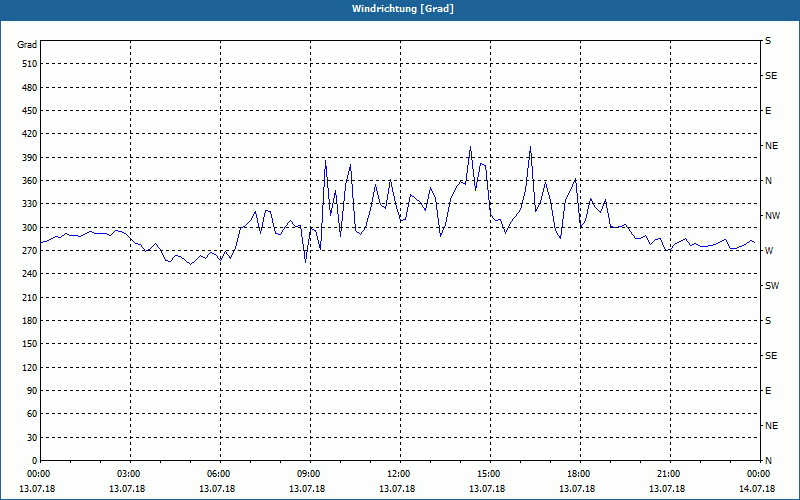The image size is (800, 500).
Task: Click the 06:00 time axis label
Action: coord(217,474)
